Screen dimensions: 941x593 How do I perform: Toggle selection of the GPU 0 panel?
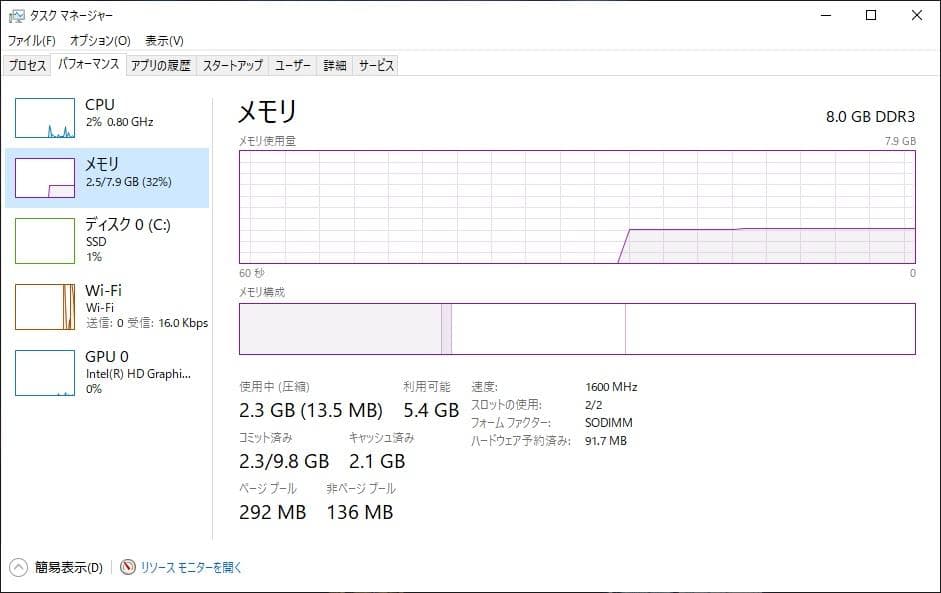pyautogui.click(x=110, y=370)
